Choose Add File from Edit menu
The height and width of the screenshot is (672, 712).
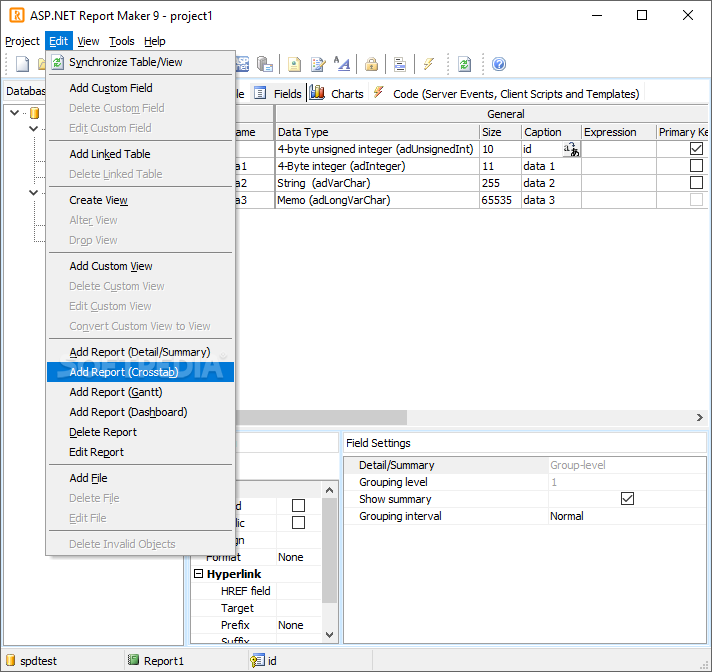(x=140, y=478)
